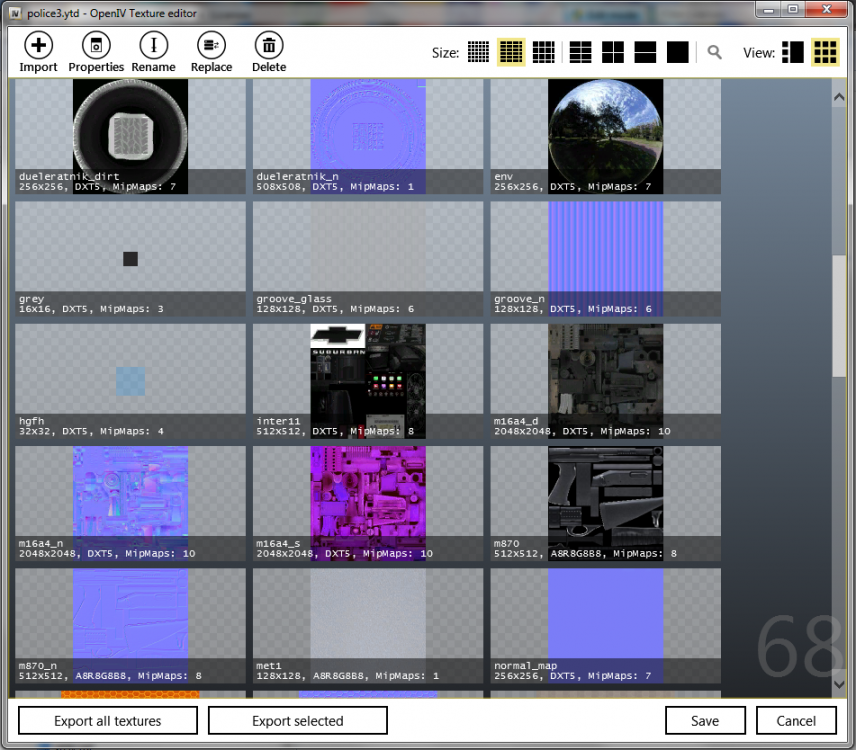
Task: Click the Rename texture icon
Action: pos(153,45)
